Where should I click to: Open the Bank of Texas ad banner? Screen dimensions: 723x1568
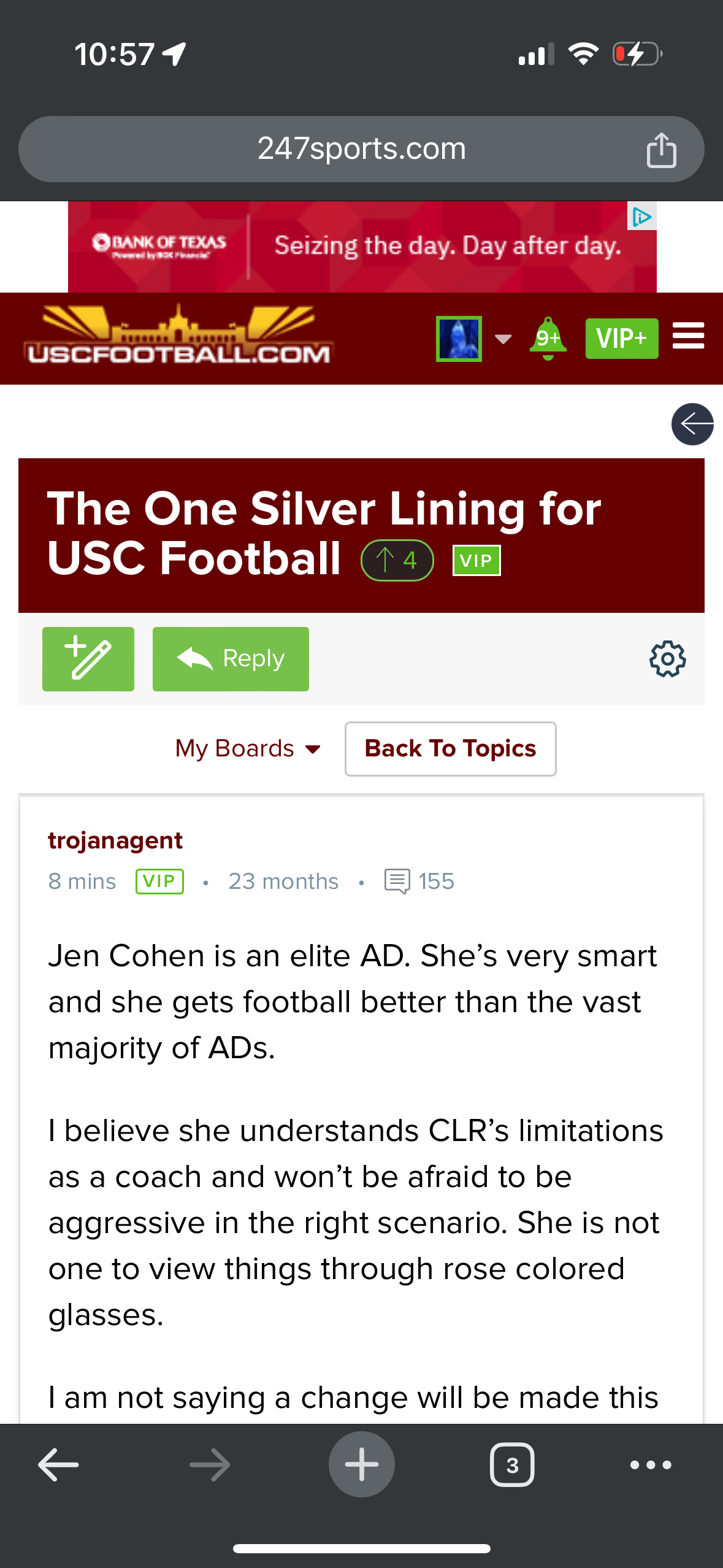point(361,247)
